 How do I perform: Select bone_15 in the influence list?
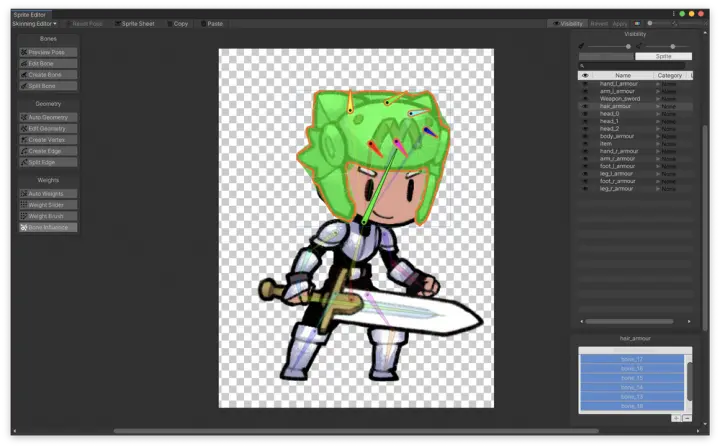(x=632, y=378)
